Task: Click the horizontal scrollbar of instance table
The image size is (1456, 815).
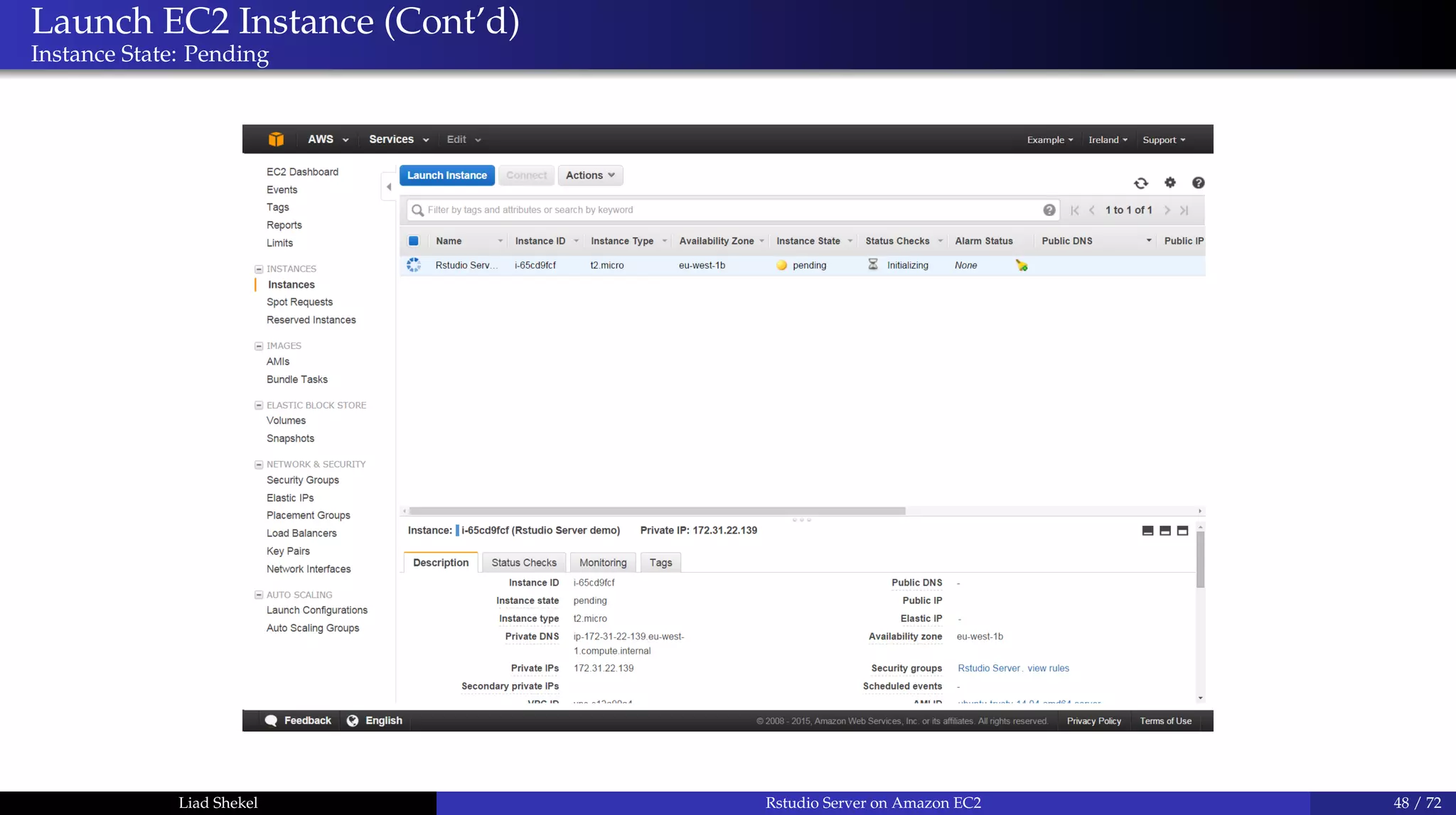Action: click(x=657, y=511)
